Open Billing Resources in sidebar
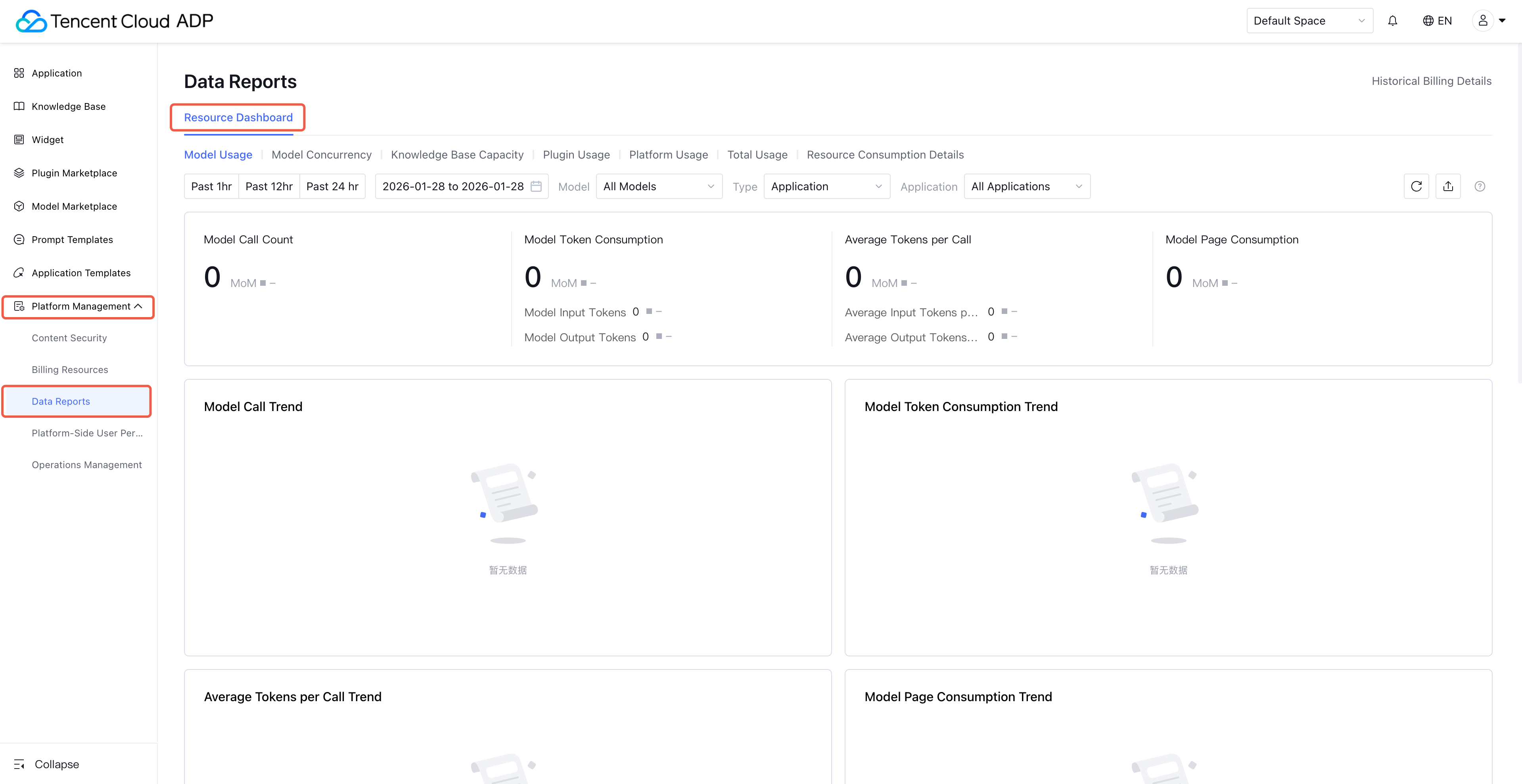Viewport: 1522px width, 784px height. 70,369
